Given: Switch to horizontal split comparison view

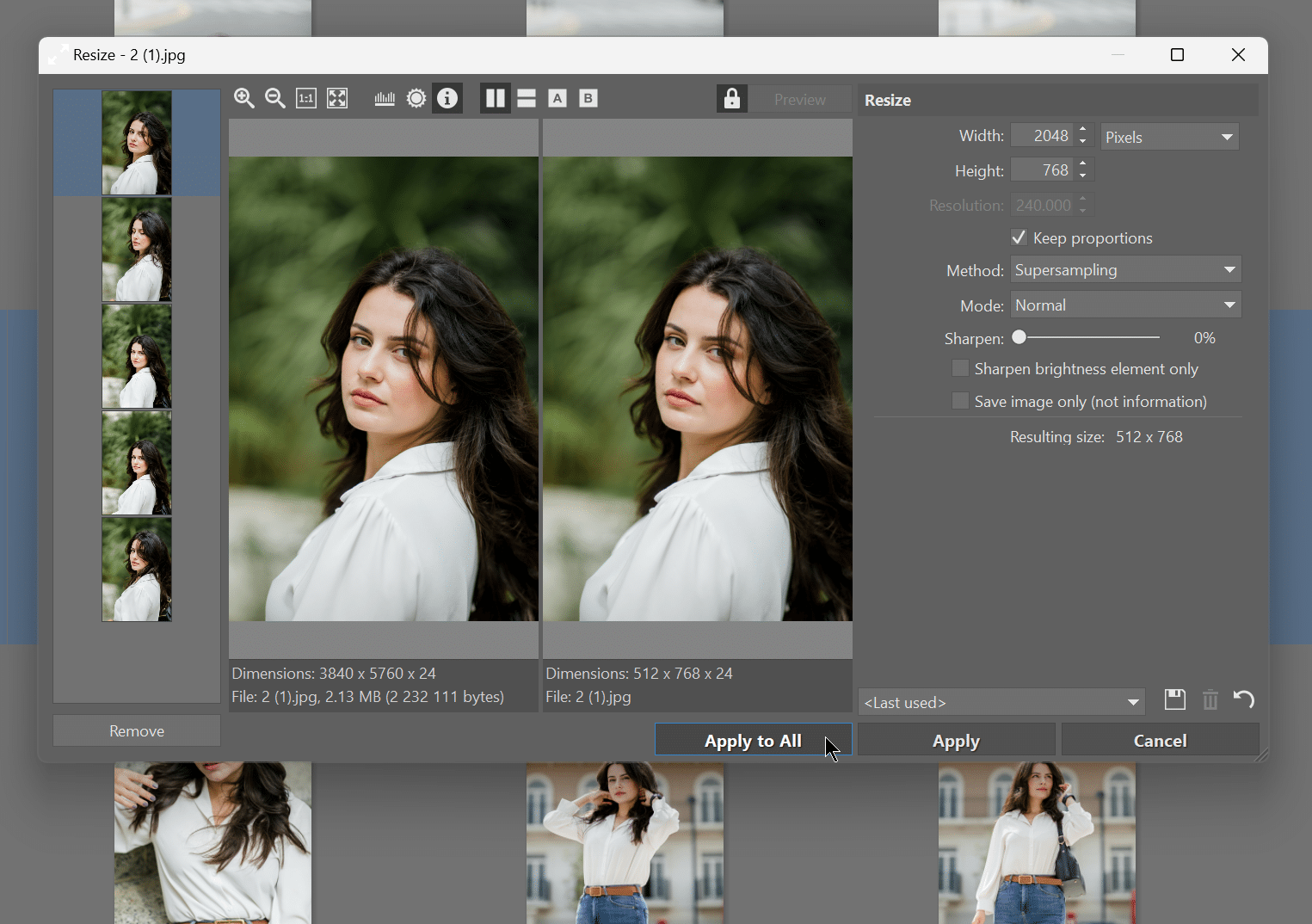Looking at the screenshot, I should point(527,98).
